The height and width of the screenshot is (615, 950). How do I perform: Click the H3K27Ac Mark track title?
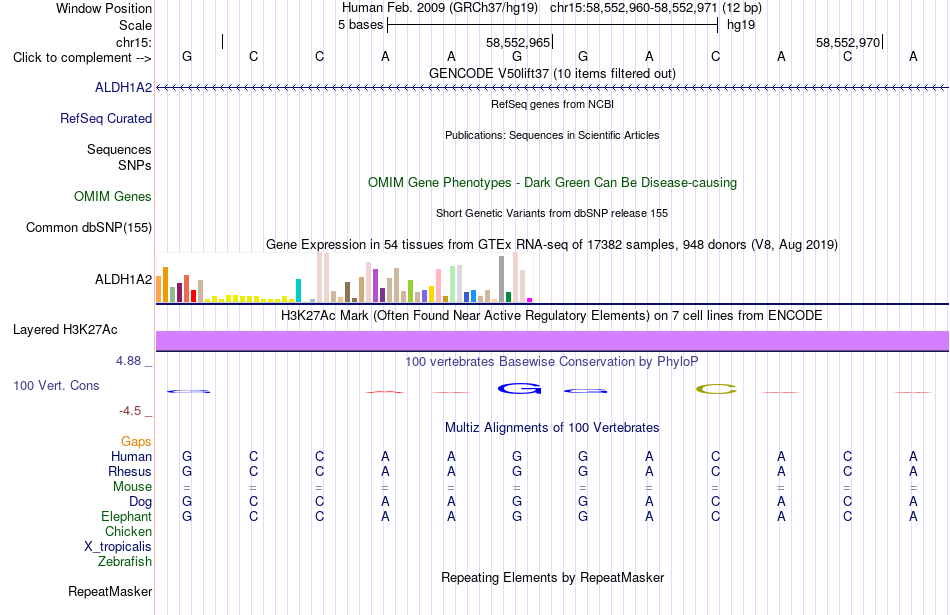point(552,316)
